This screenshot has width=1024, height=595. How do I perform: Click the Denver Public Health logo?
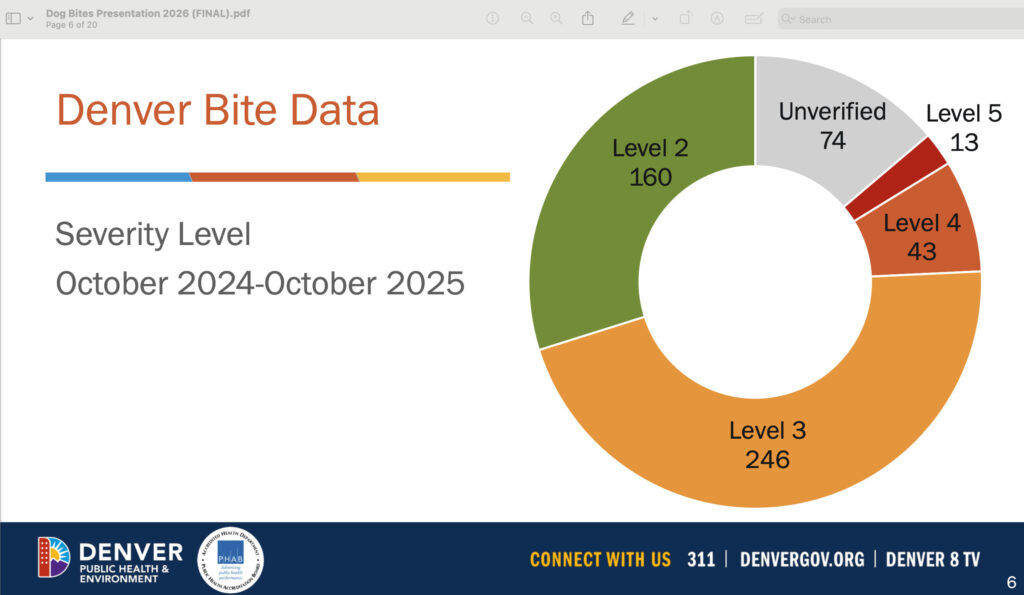pyautogui.click(x=110, y=560)
